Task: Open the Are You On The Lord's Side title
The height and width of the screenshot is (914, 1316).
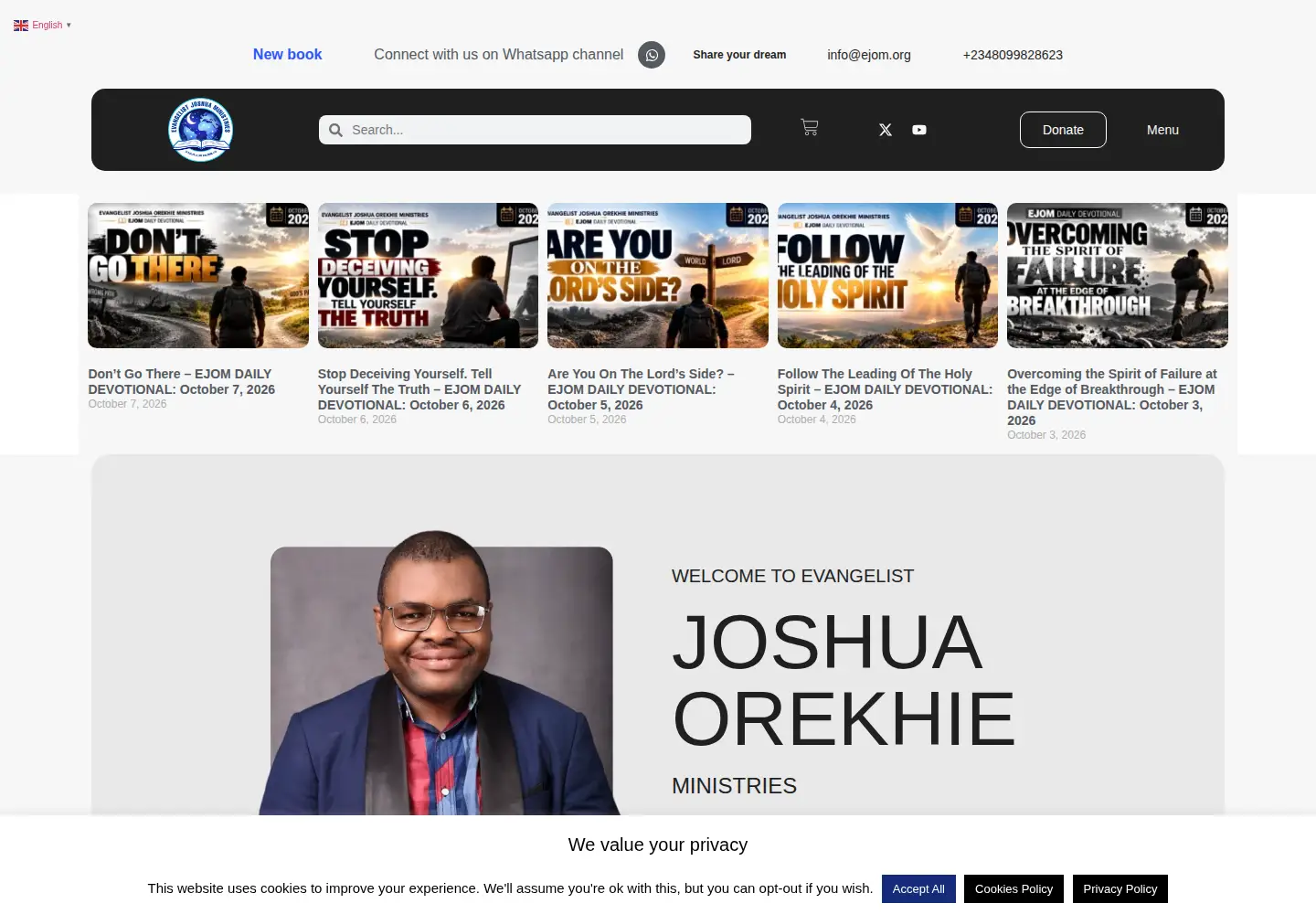Action: [642, 389]
